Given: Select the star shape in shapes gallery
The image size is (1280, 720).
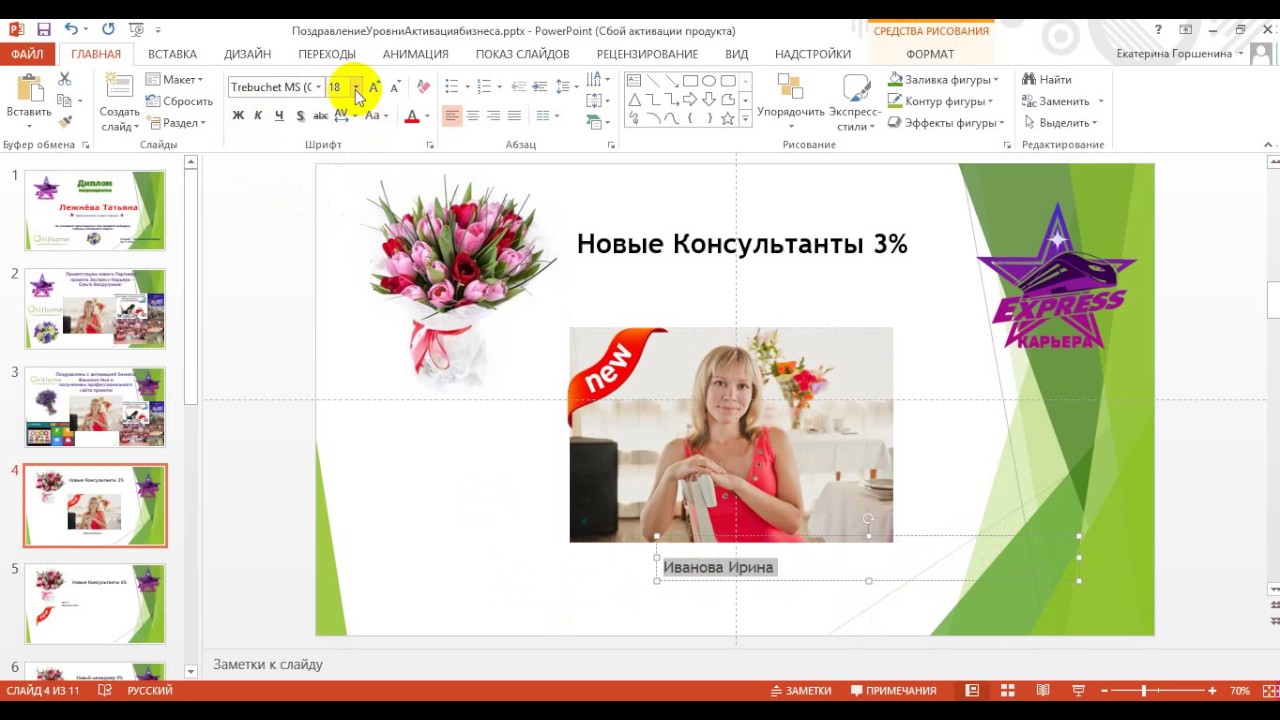Looking at the screenshot, I should pyautogui.click(x=727, y=118).
